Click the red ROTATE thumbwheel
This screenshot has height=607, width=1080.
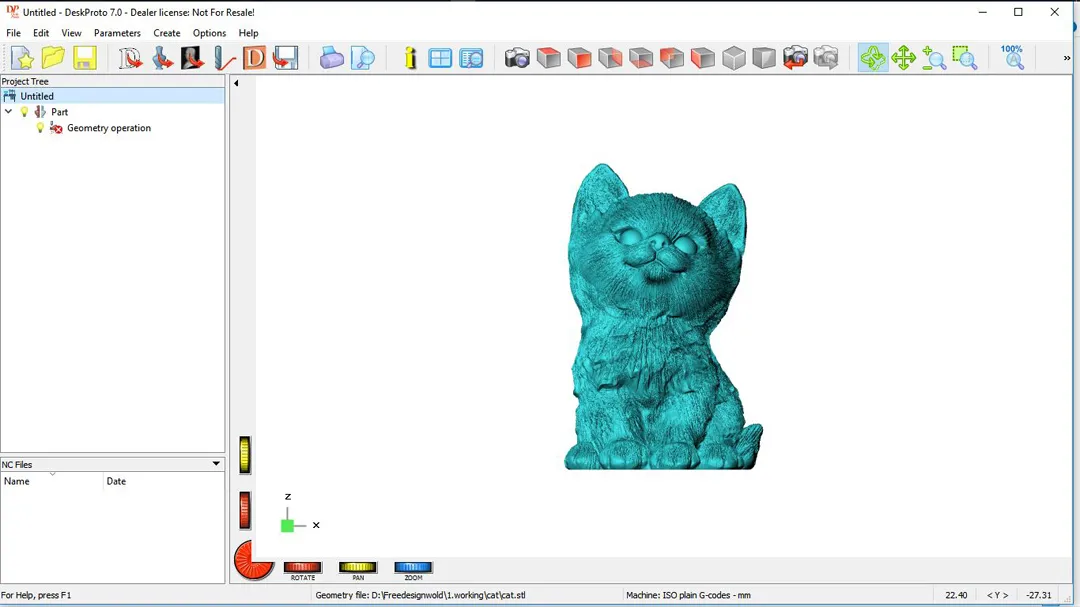[302, 567]
